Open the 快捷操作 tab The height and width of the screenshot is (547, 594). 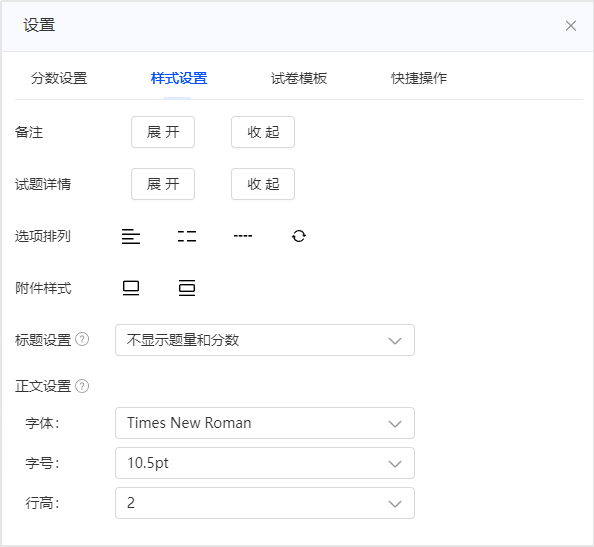(x=419, y=78)
